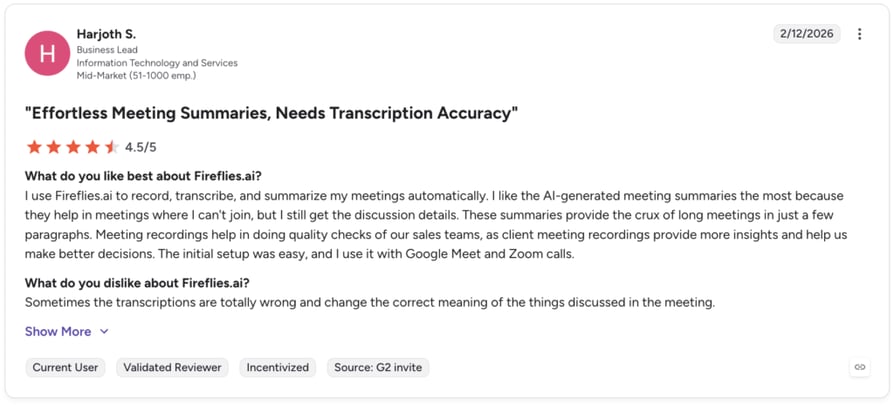Click the 2/12/2026 date badge
The width and height of the screenshot is (894, 405).
point(807,34)
